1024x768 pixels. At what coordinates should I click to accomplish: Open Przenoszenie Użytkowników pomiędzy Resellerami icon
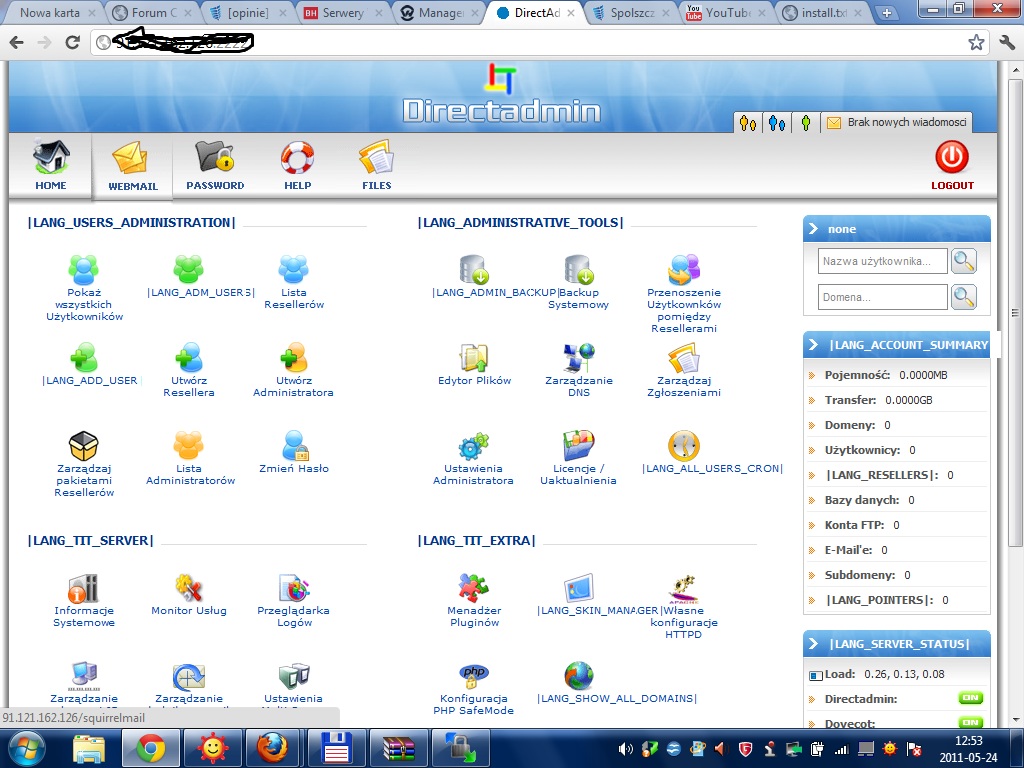click(684, 269)
